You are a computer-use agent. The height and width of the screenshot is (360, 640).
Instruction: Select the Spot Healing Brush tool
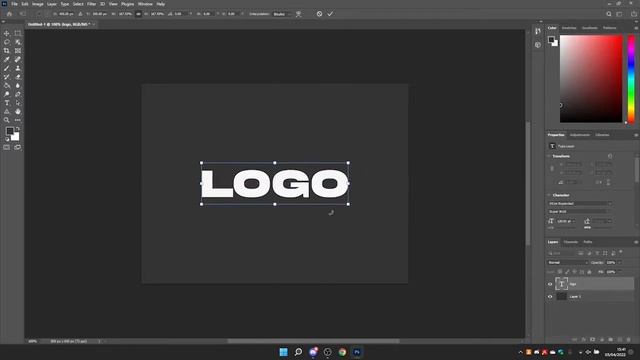18,60
